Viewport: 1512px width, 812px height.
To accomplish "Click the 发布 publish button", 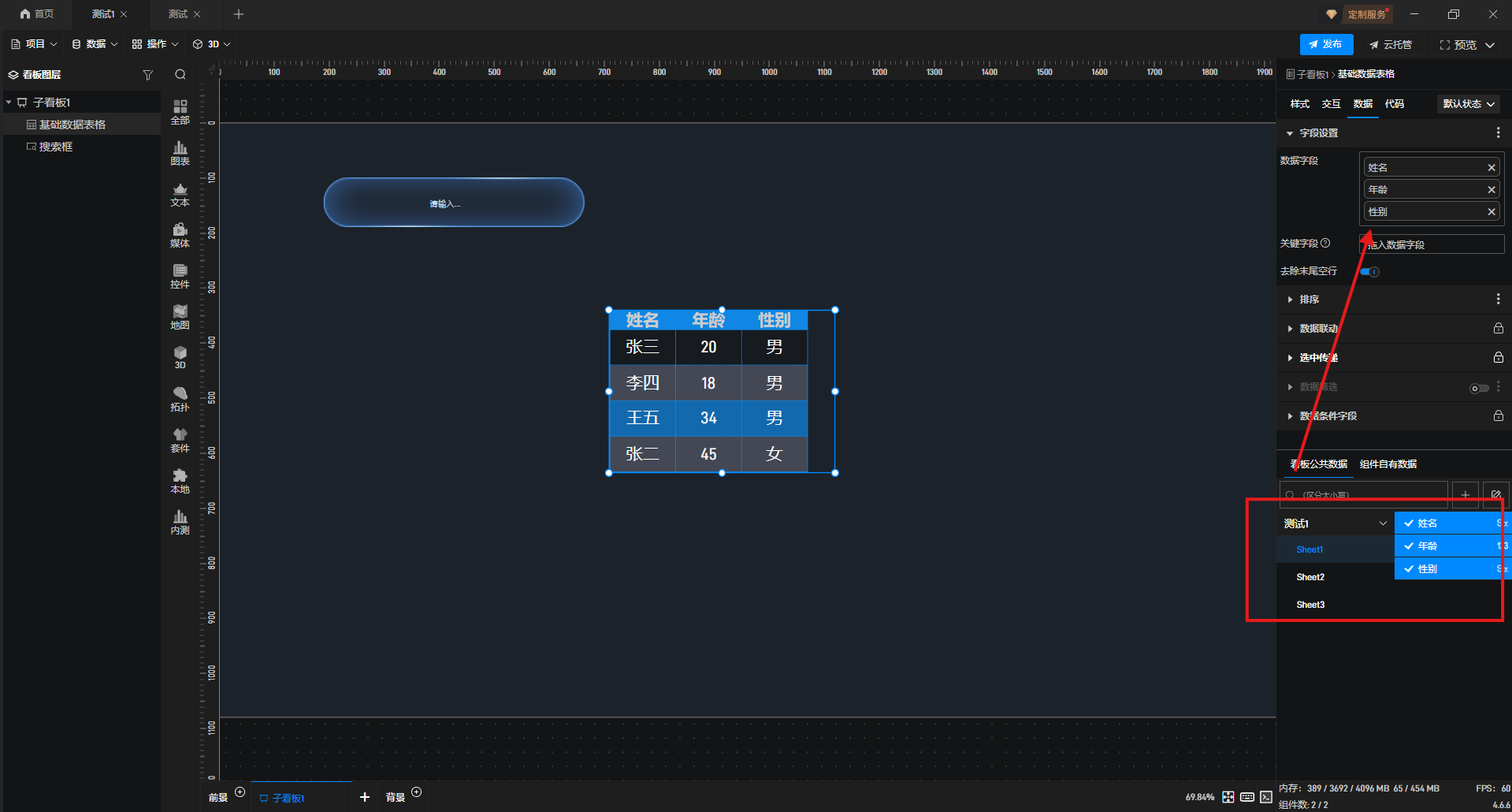I will click(x=1326, y=45).
